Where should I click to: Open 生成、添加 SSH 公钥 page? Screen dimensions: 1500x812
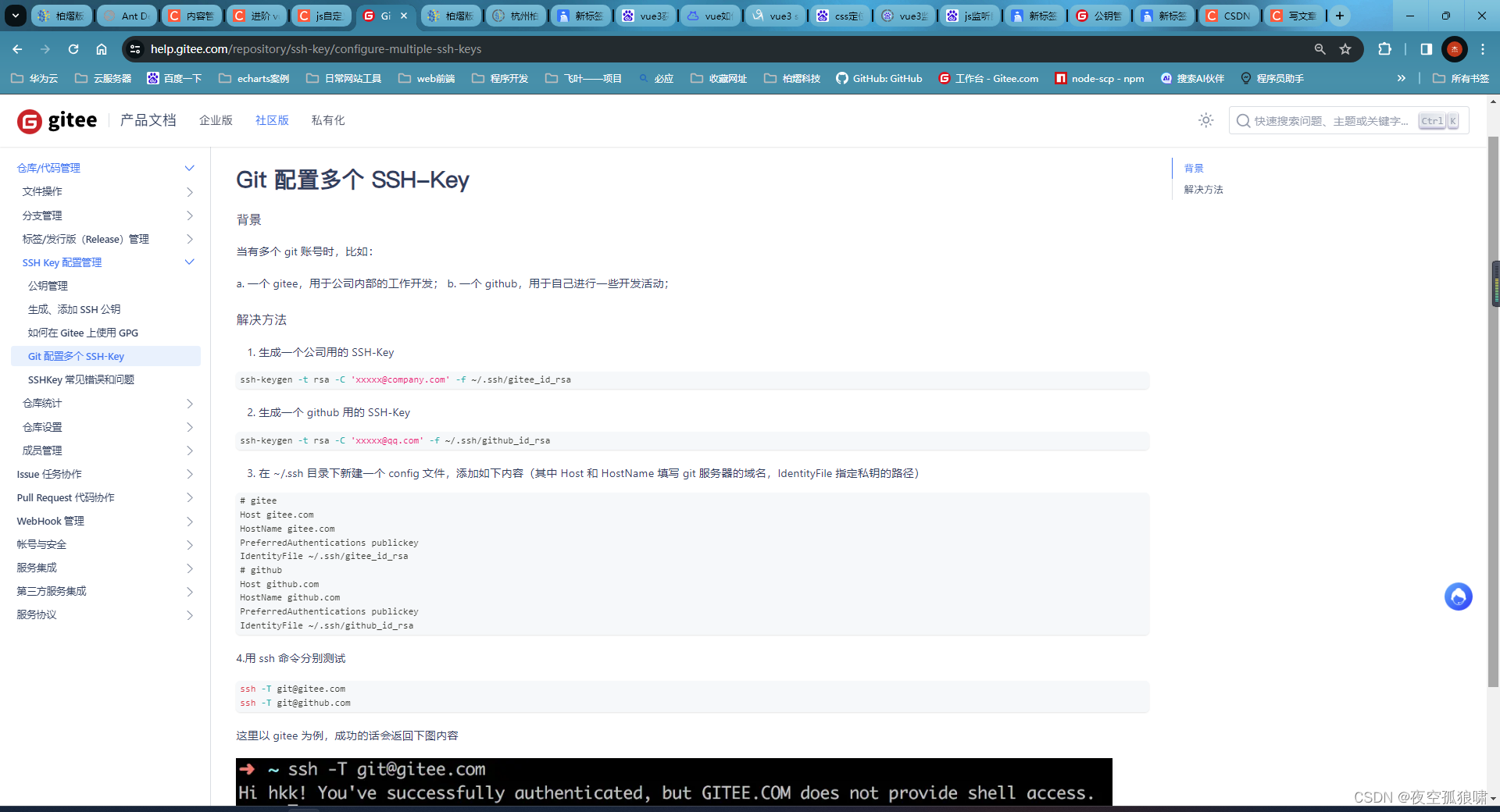coord(74,309)
